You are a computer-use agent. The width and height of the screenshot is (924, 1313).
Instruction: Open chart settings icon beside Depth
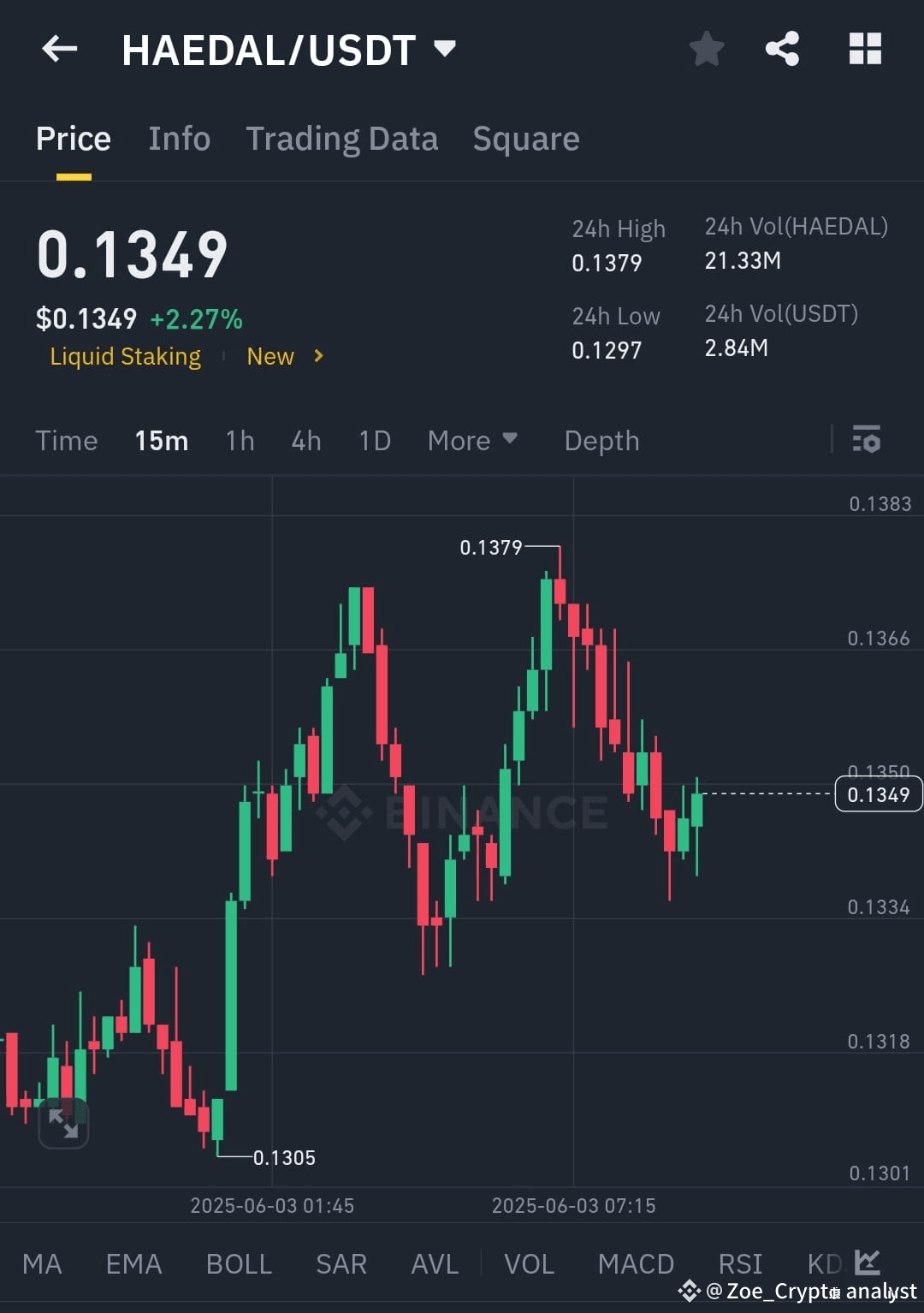tap(868, 440)
